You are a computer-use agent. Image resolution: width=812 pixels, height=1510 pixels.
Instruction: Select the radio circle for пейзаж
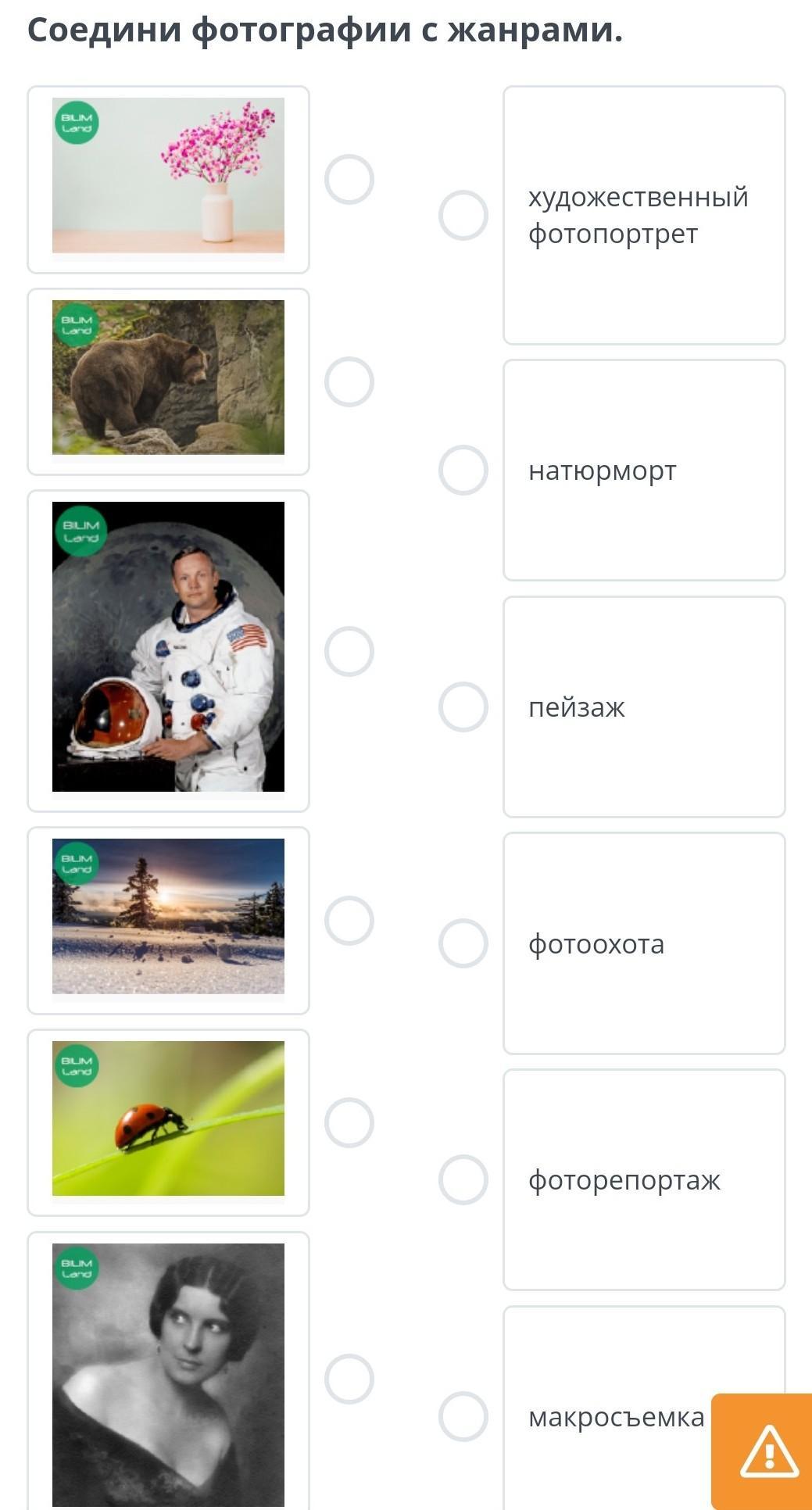[463, 707]
